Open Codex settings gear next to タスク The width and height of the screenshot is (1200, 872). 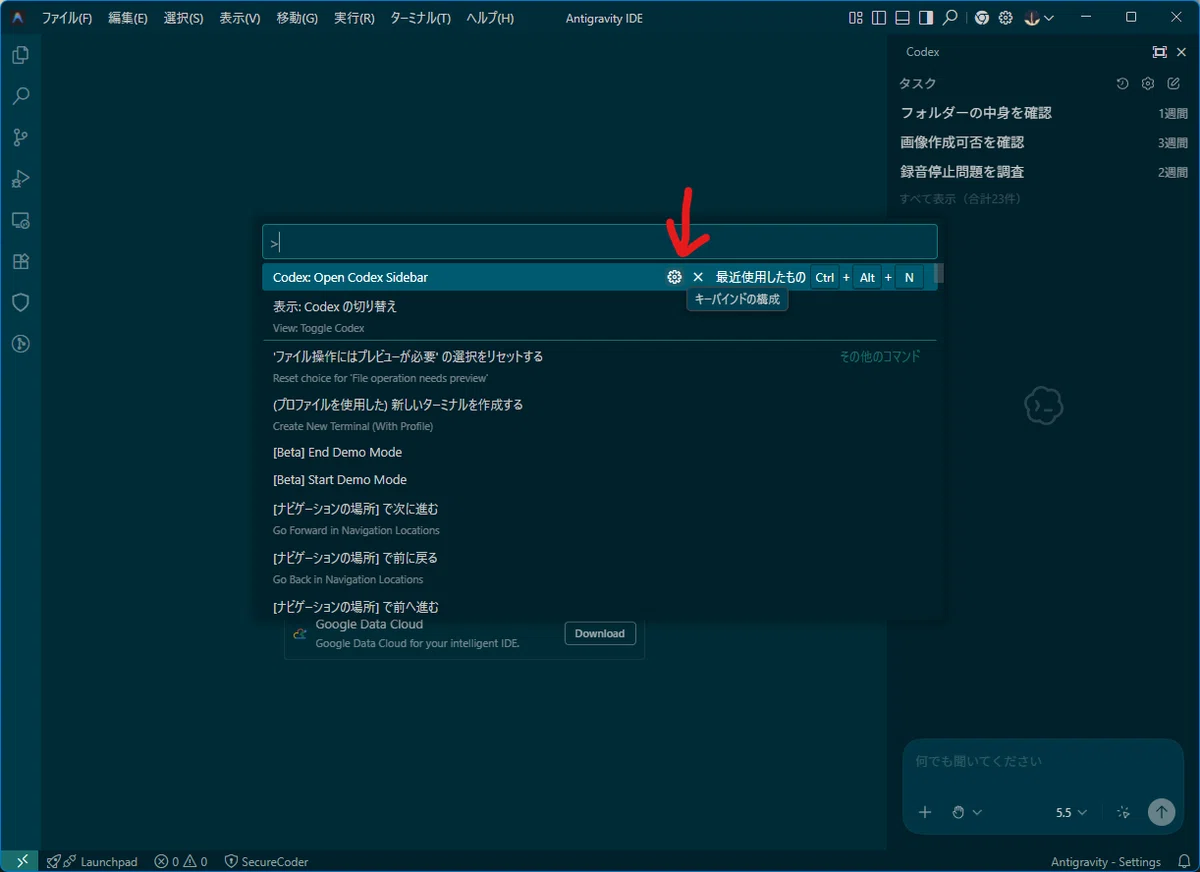point(1148,84)
